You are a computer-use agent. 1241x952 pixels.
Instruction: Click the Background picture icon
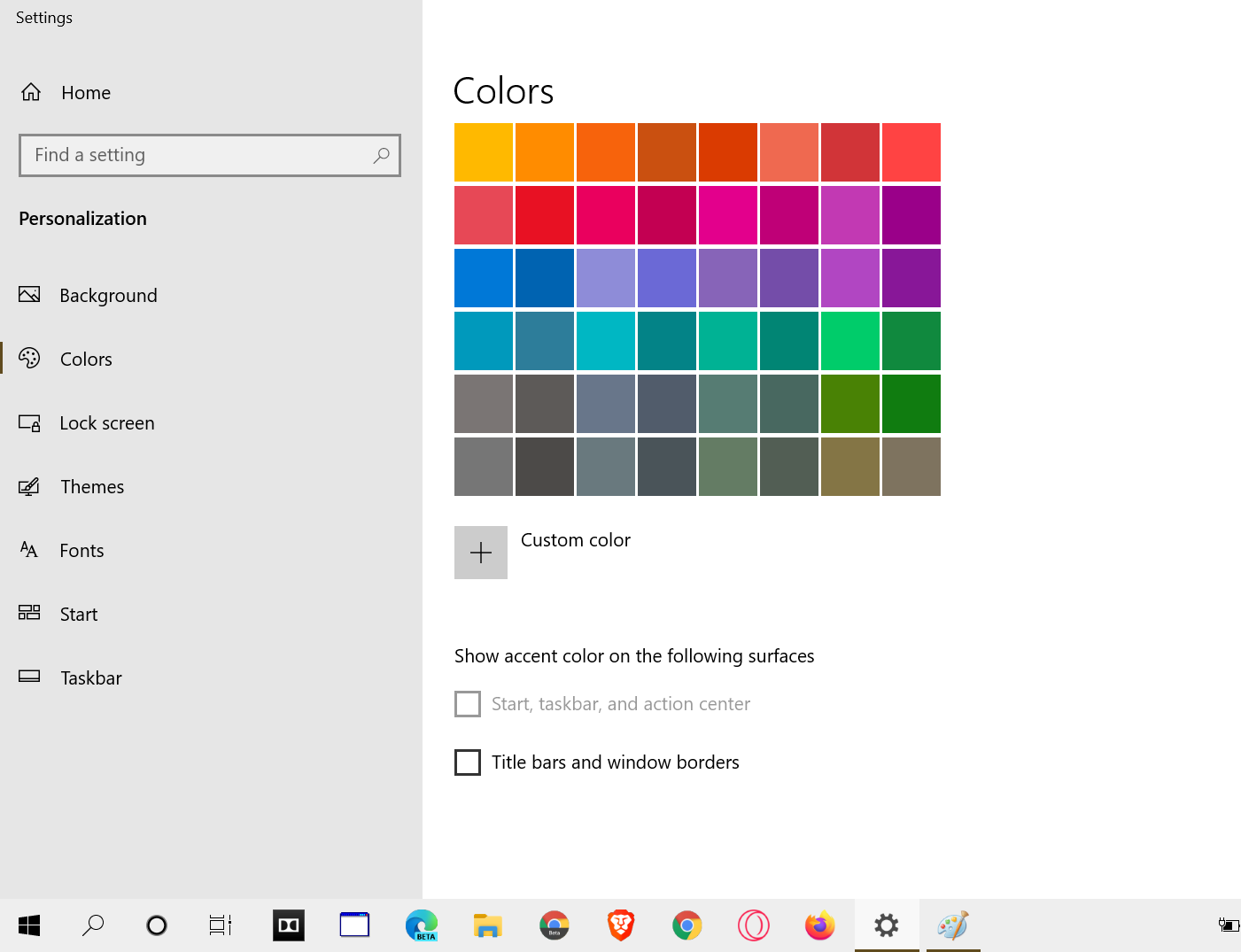tap(29, 295)
